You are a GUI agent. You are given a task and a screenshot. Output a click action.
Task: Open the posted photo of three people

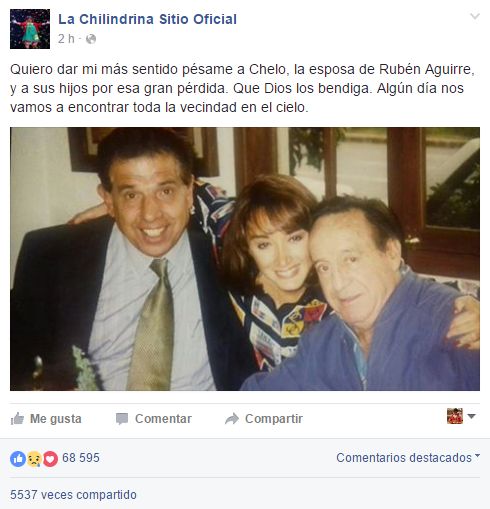click(x=245, y=259)
